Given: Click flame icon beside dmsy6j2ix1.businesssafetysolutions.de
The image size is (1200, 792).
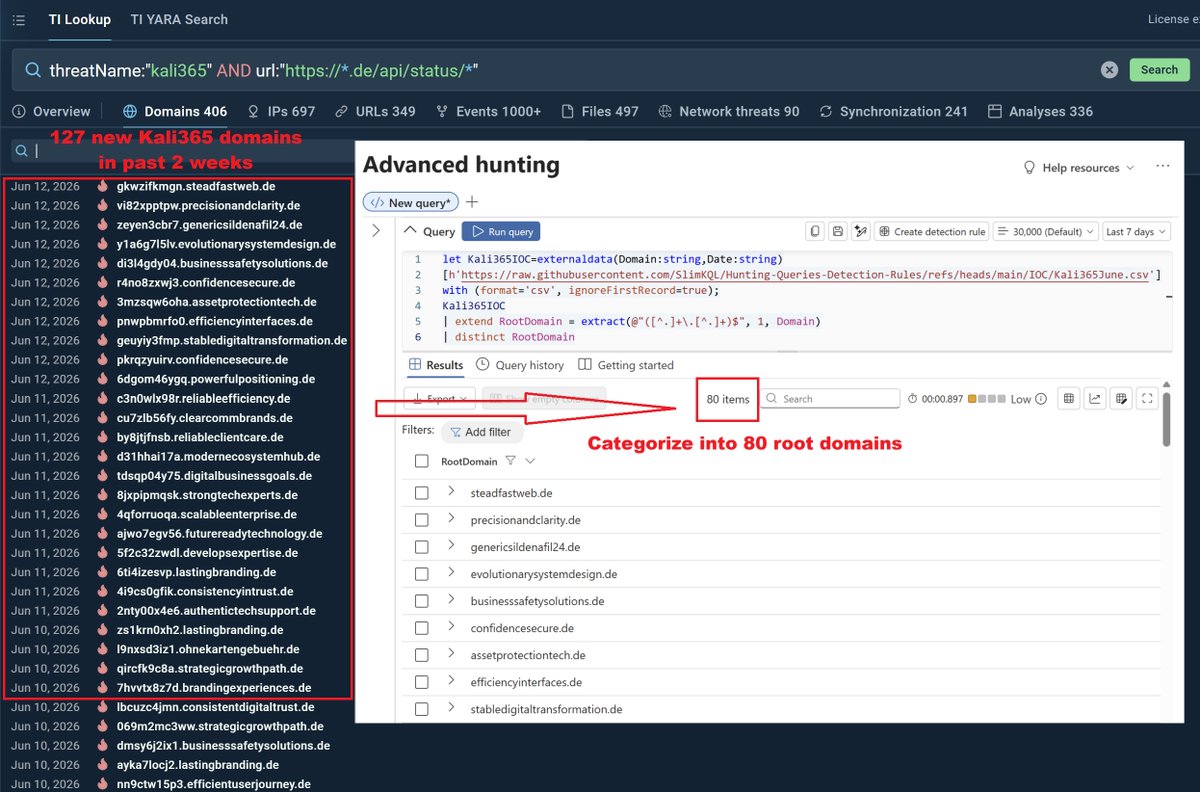Looking at the screenshot, I should click(x=102, y=746).
